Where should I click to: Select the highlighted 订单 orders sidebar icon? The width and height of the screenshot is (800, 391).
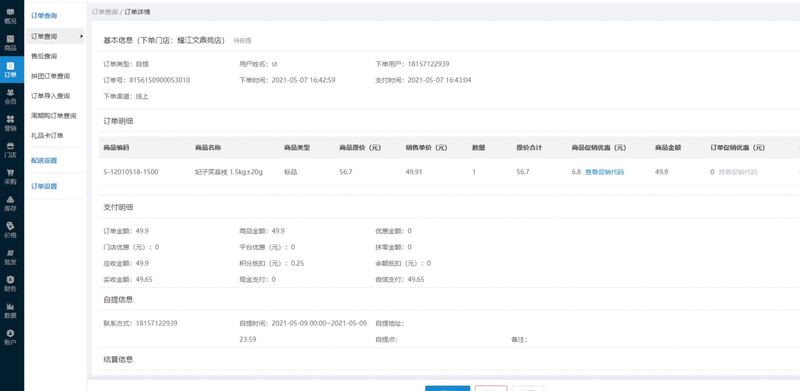point(11,69)
